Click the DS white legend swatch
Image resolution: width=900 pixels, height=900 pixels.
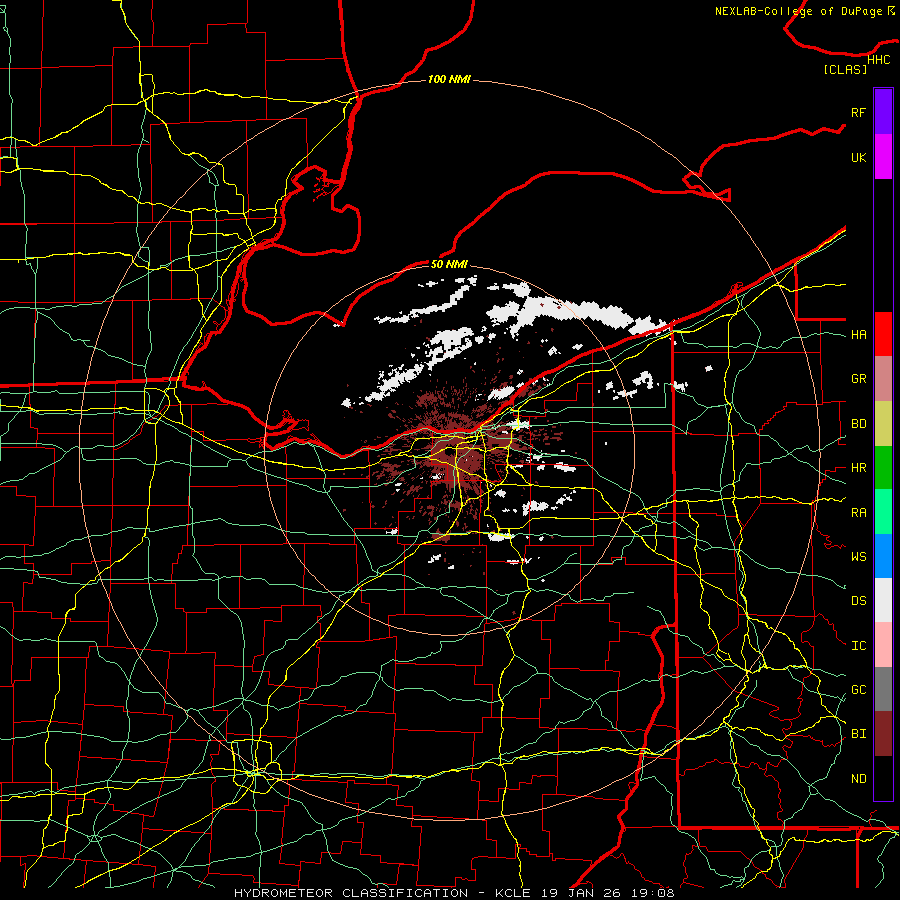point(883,600)
